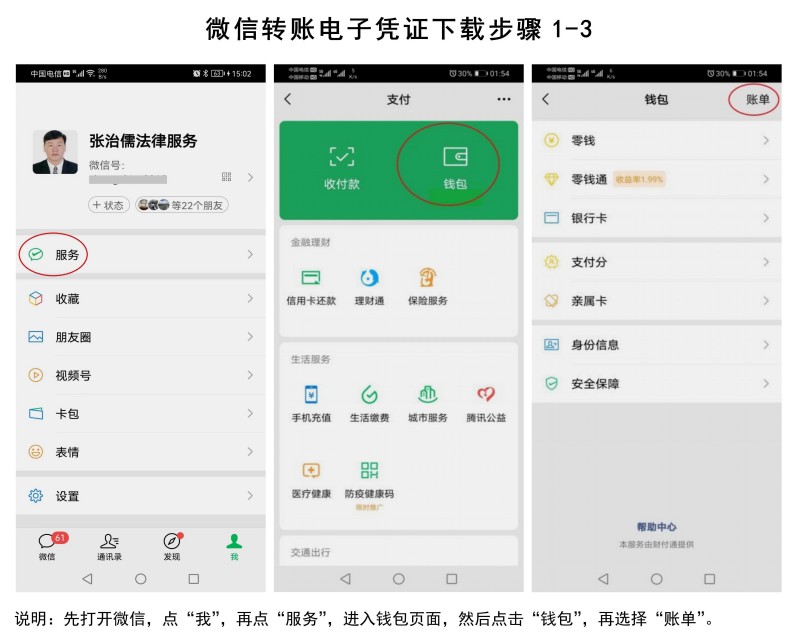The image size is (800, 640).
Task: Open the profile QR code icon
Action: point(227,177)
